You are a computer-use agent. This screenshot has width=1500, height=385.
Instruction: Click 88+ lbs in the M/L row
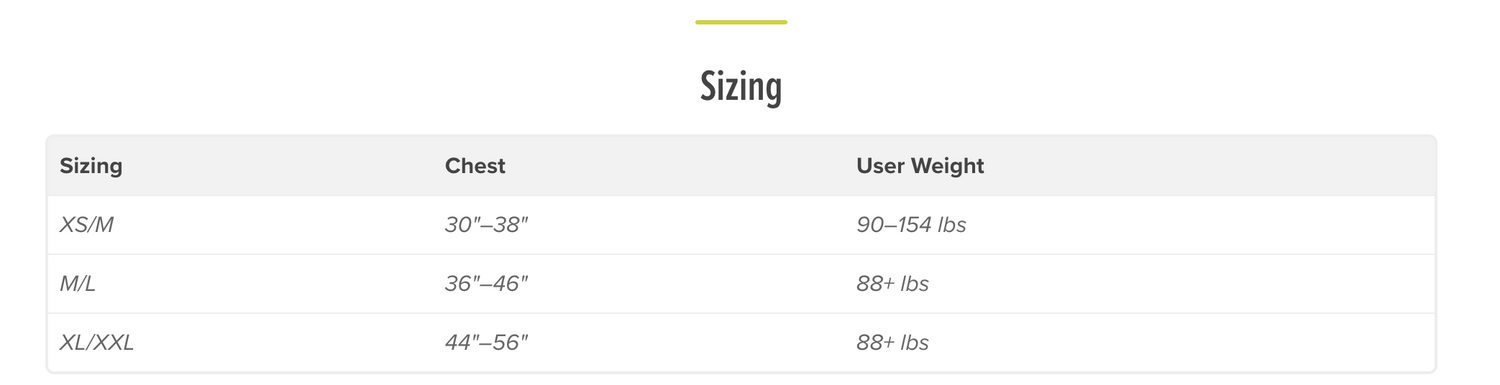coord(893,284)
